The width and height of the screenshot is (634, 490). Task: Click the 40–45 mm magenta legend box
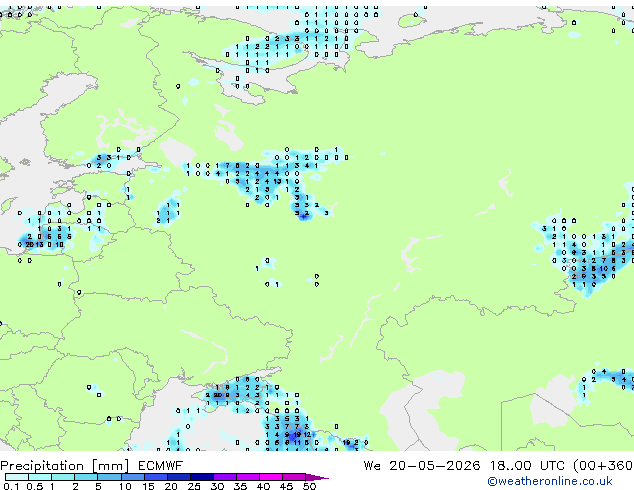[x=271, y=477]
